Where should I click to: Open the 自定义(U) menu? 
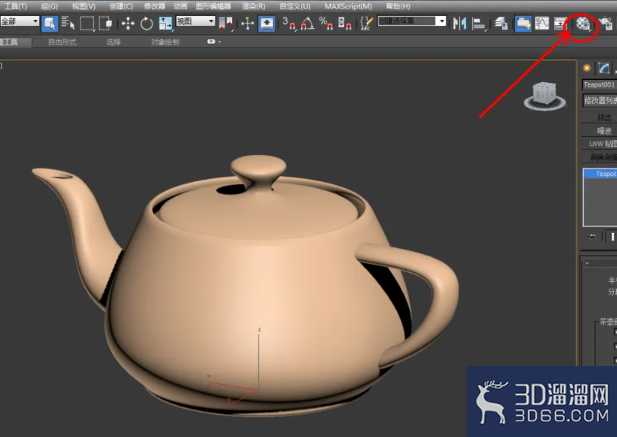point(295,6)
